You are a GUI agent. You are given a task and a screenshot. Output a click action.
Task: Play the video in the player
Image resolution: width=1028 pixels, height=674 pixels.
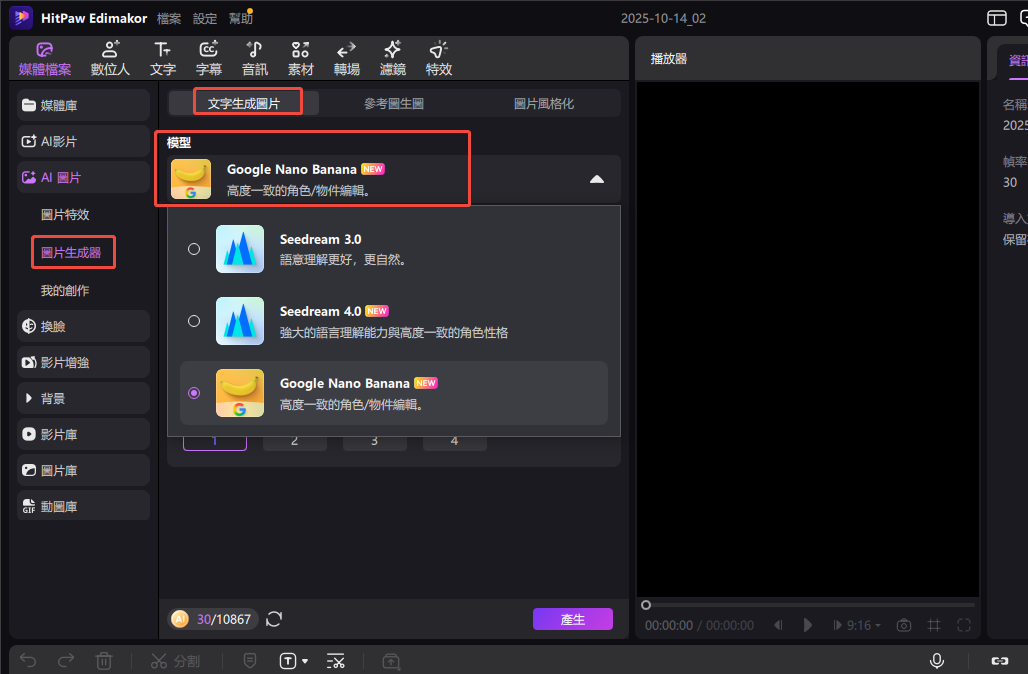[x=808, y=625]
